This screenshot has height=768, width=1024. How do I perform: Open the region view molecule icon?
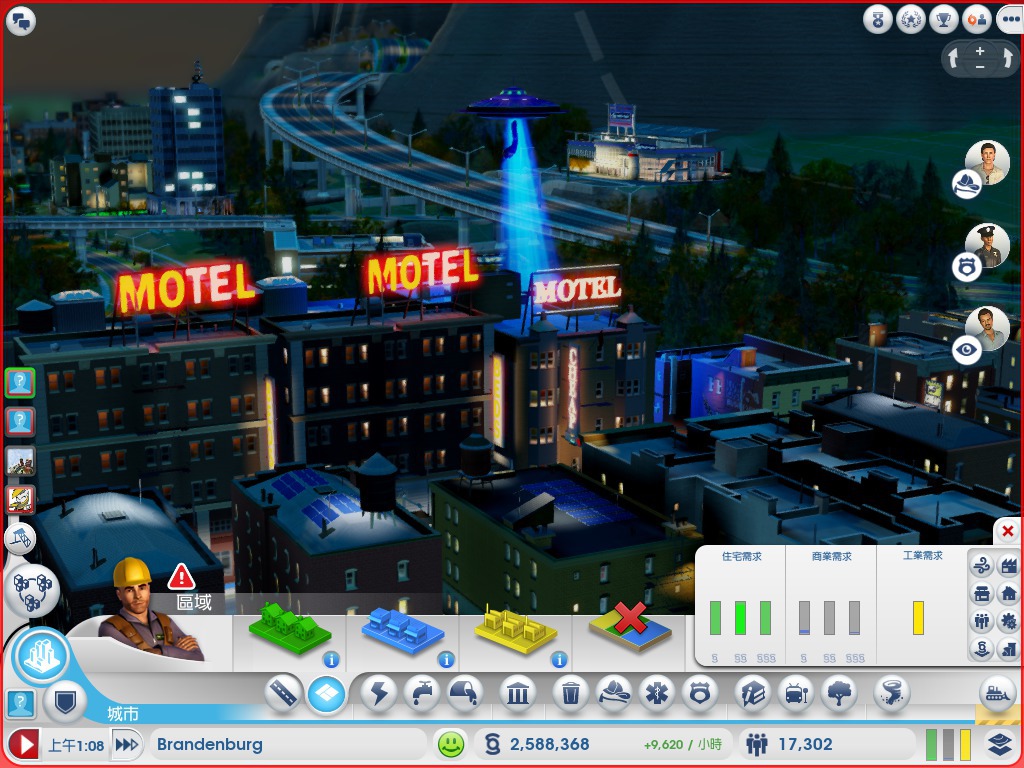coord(32,590)
